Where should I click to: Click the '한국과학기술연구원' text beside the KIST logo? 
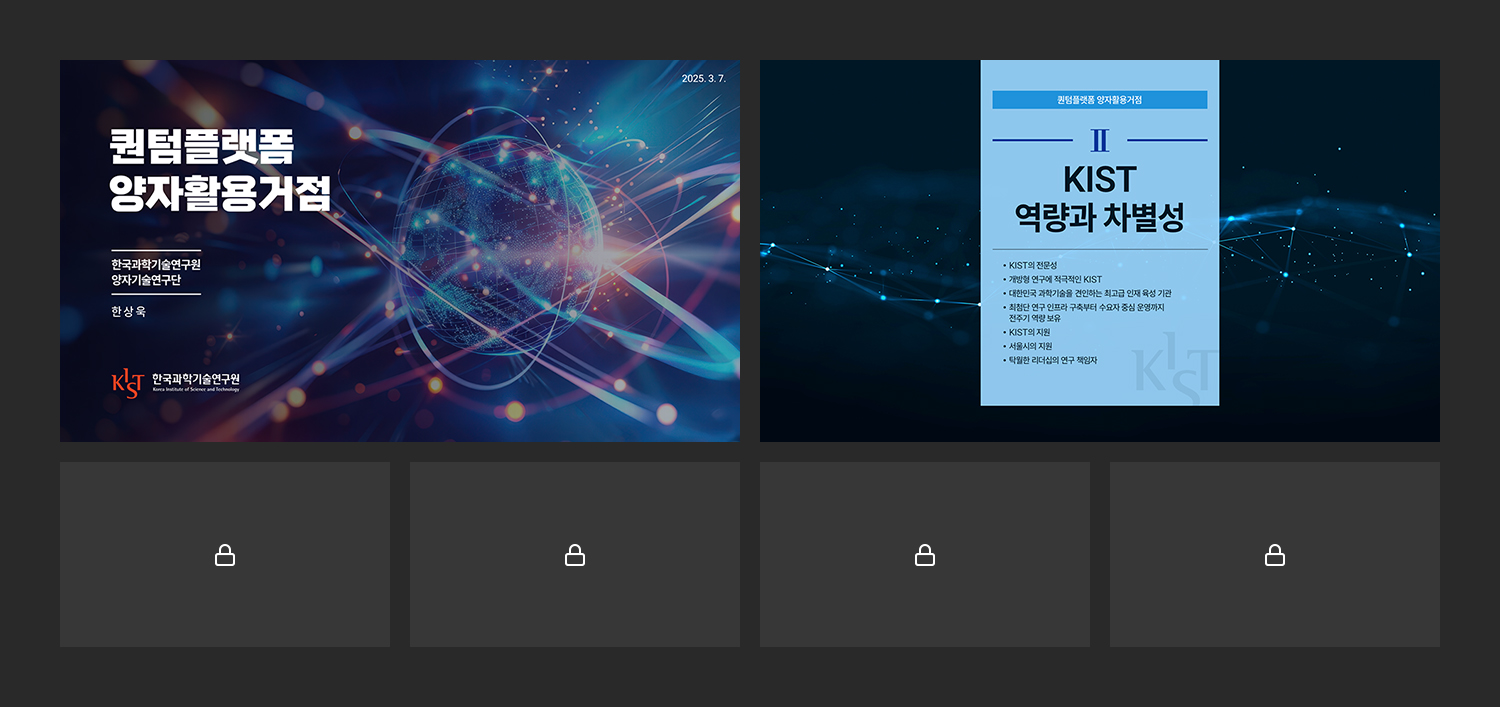tap(196, 379)
